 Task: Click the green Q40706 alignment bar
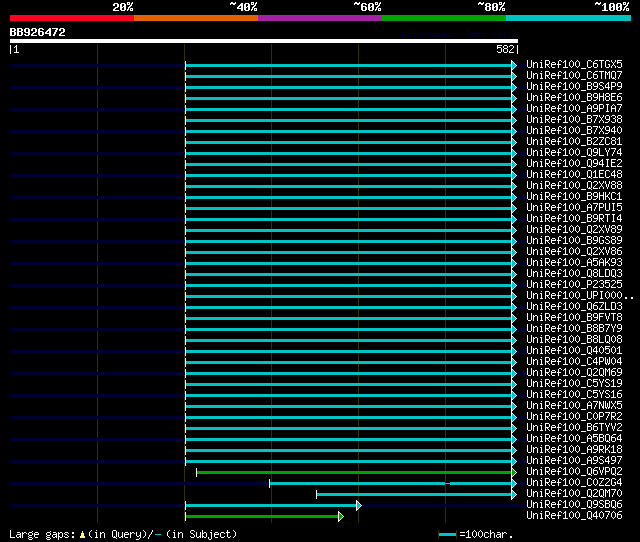[262, 517]
